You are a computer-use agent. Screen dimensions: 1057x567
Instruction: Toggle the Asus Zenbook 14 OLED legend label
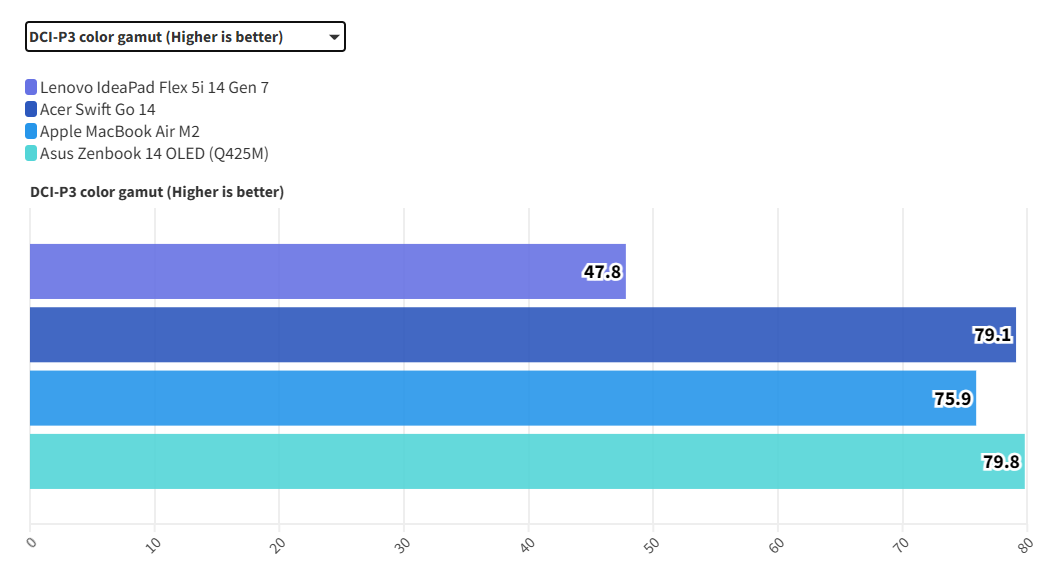point(154,153)
